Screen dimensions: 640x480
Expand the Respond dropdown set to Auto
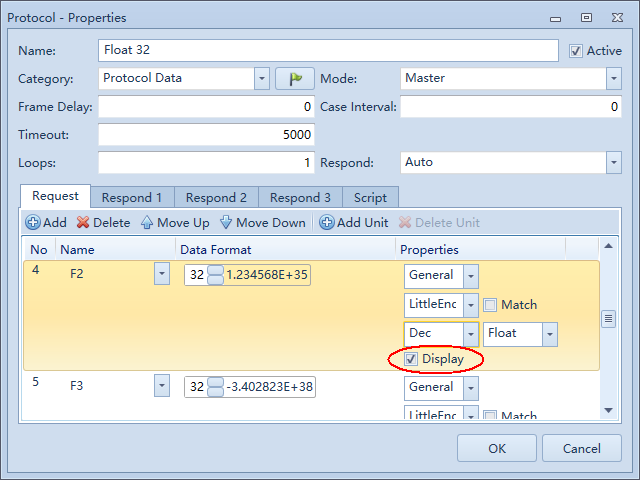612,162
